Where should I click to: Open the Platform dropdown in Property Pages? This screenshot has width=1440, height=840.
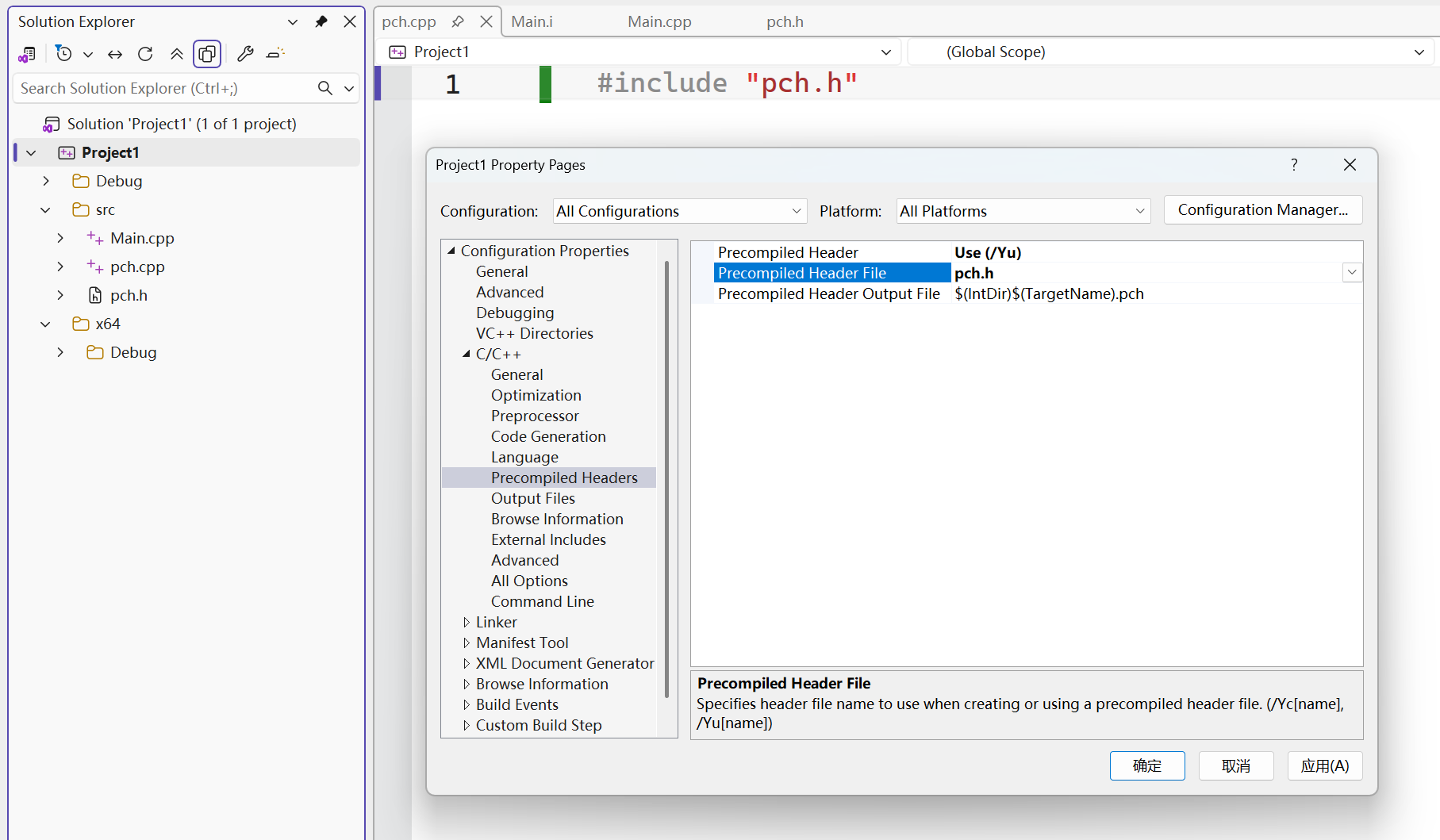(1023, 212)
